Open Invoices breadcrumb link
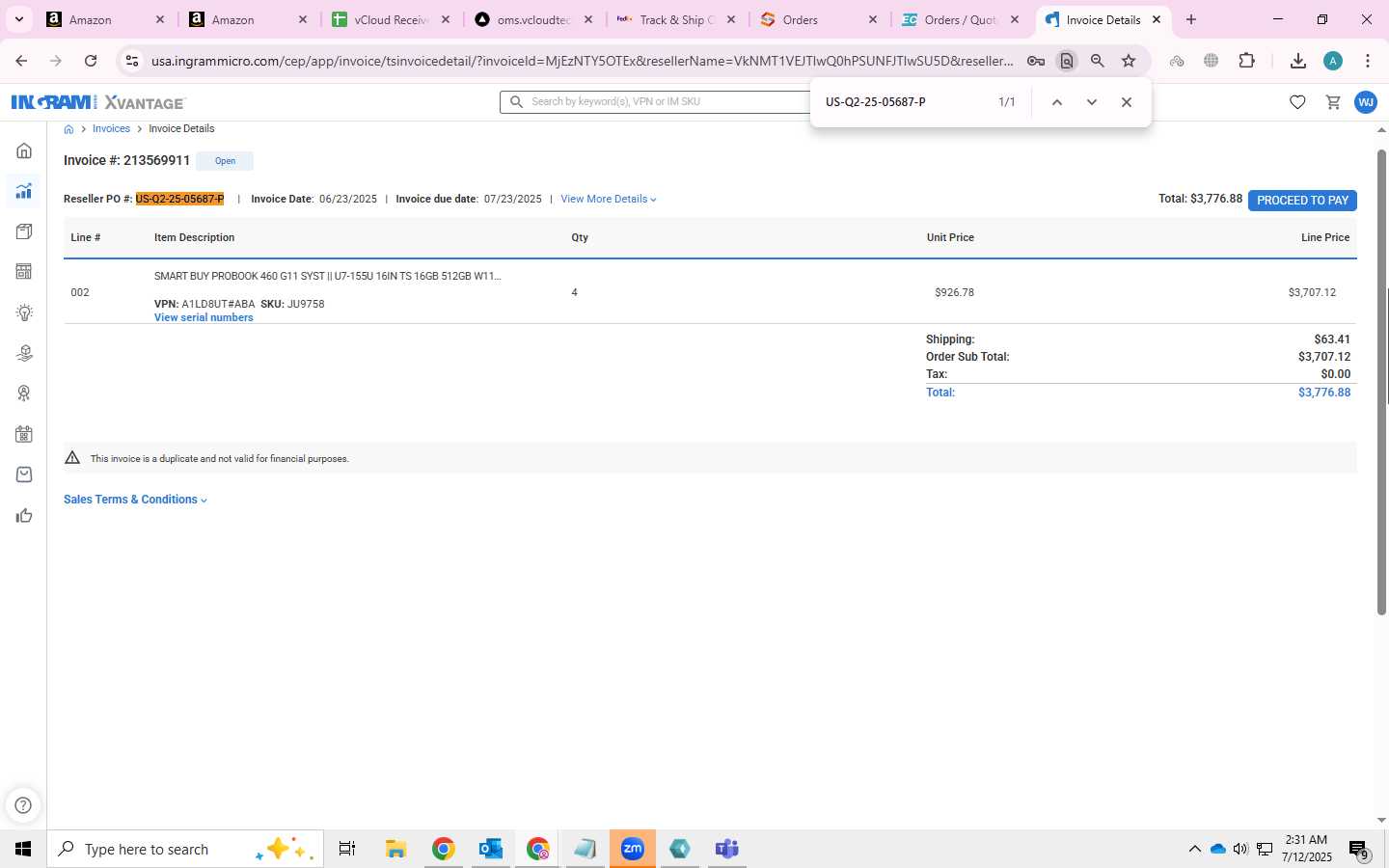Image resolution: width=1389 pixels, height=868 pixels. coord(111,129)
